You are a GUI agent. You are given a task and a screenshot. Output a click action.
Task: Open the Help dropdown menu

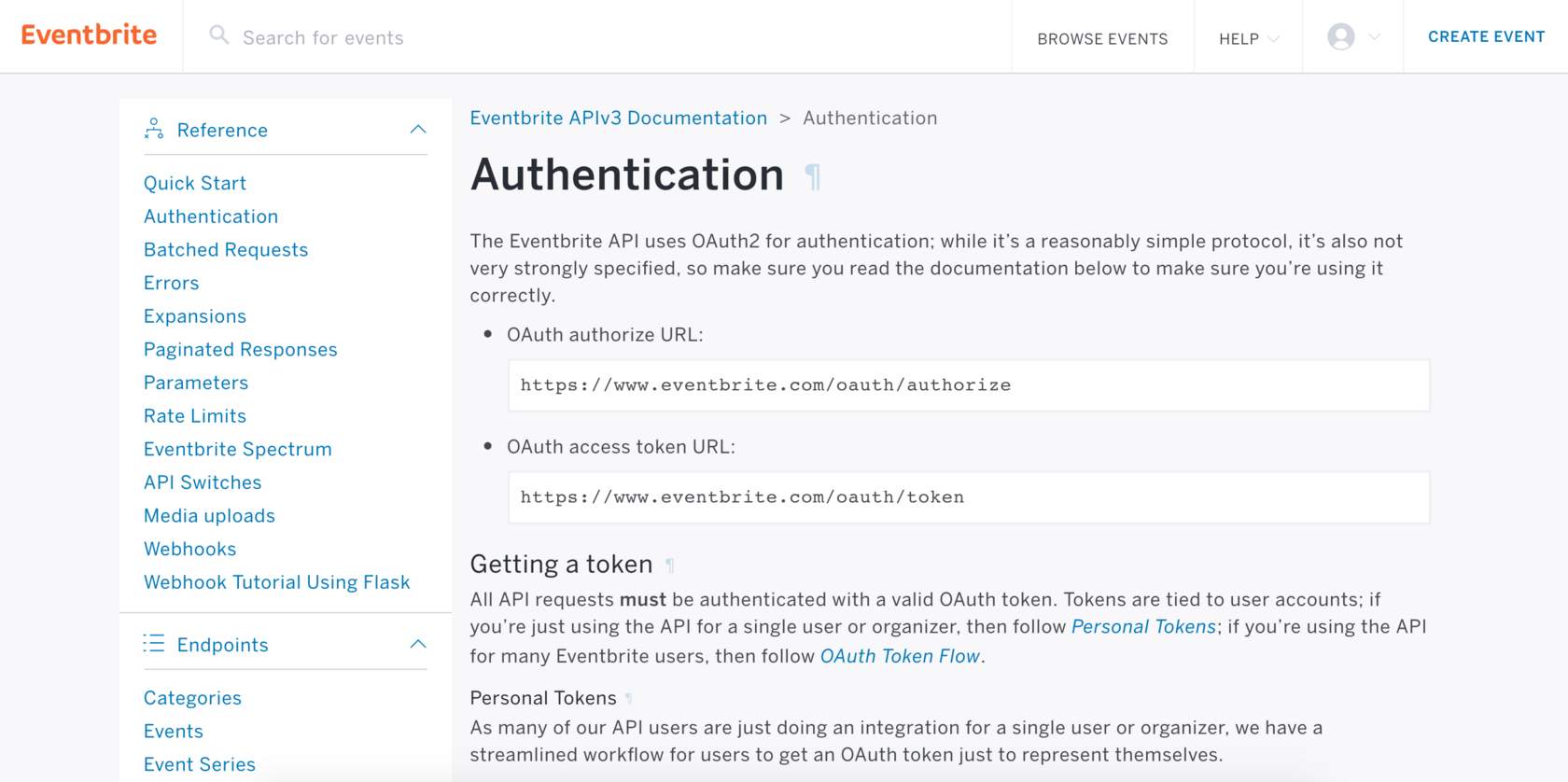(x=1249, y=38)
